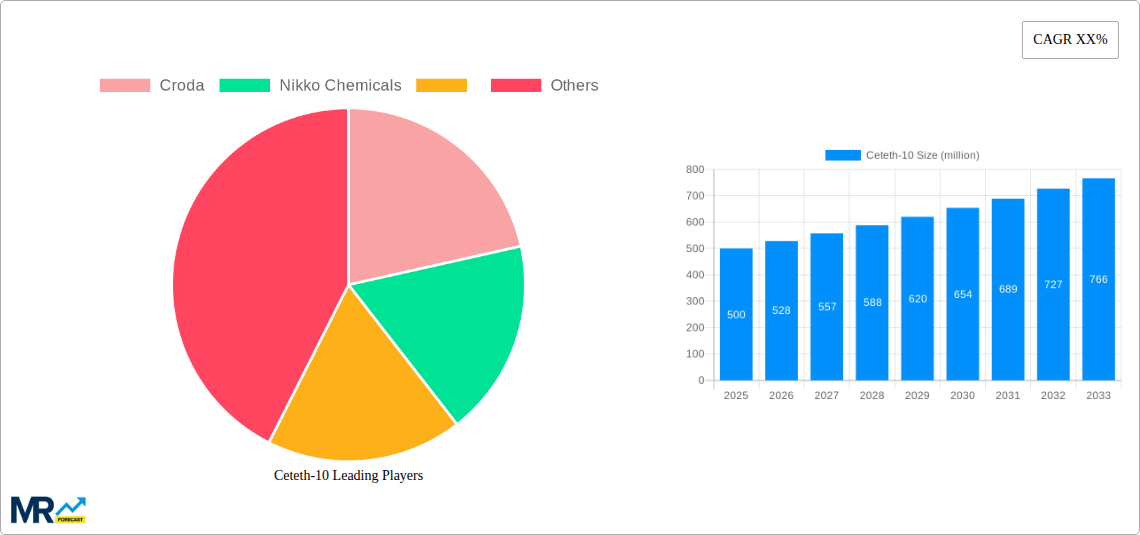Click the MR Forecast logo
The image size is (1140, 535).
pyautogui.click(x=49, y=510)
